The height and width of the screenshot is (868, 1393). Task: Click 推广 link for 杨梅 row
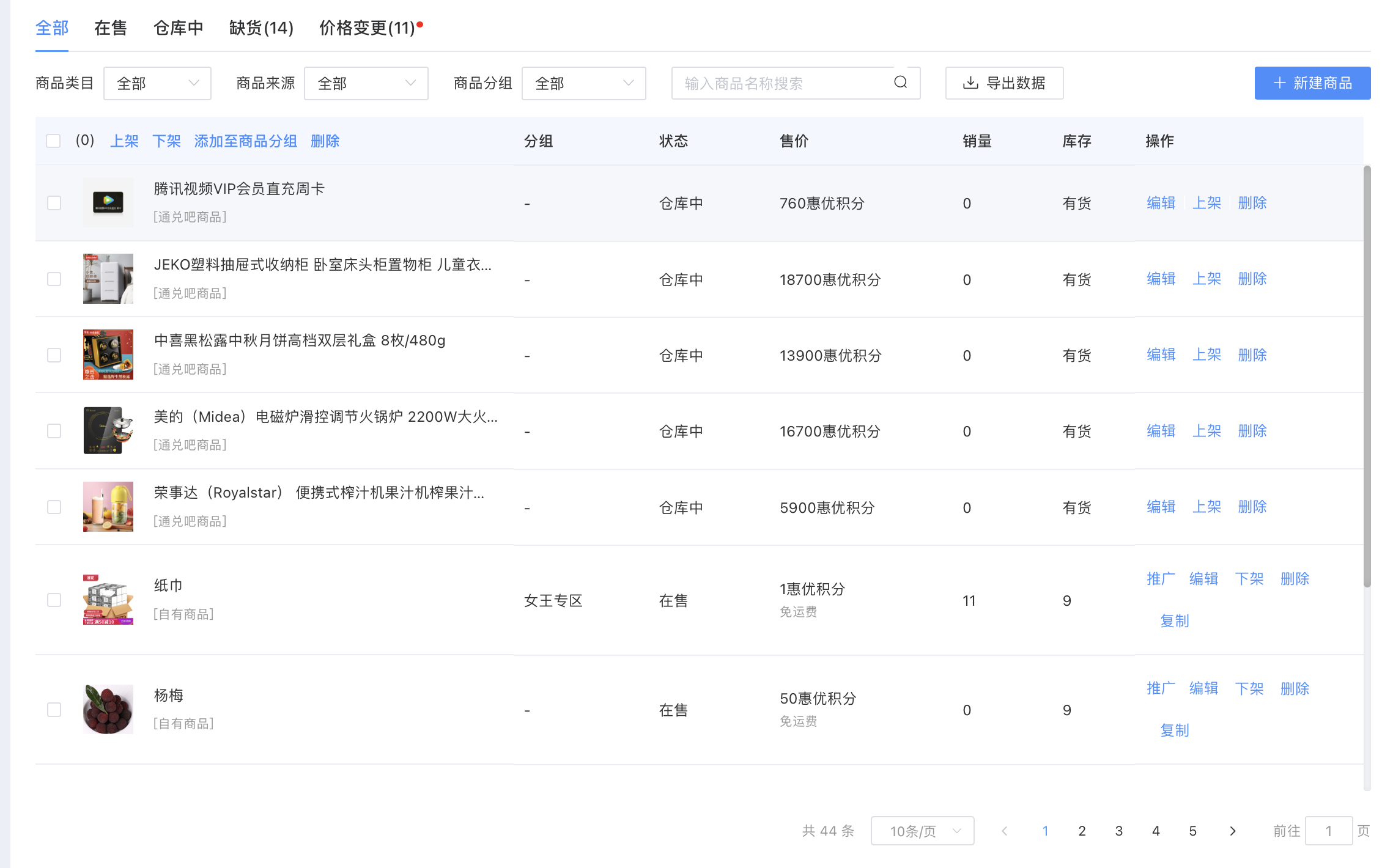[1160, 688]
